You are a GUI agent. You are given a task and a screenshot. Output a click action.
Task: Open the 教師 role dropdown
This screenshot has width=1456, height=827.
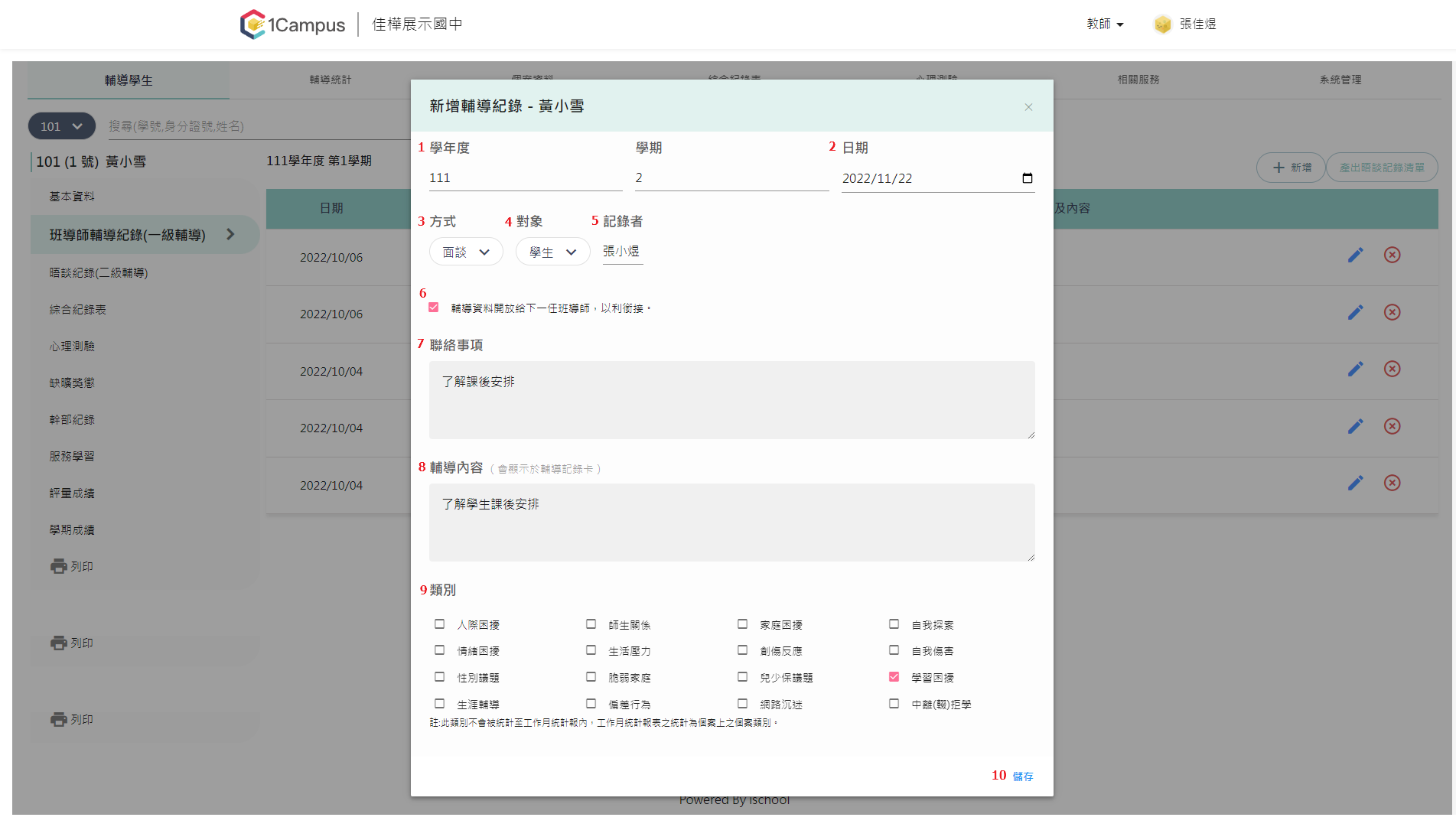[x=1105, y=24]
